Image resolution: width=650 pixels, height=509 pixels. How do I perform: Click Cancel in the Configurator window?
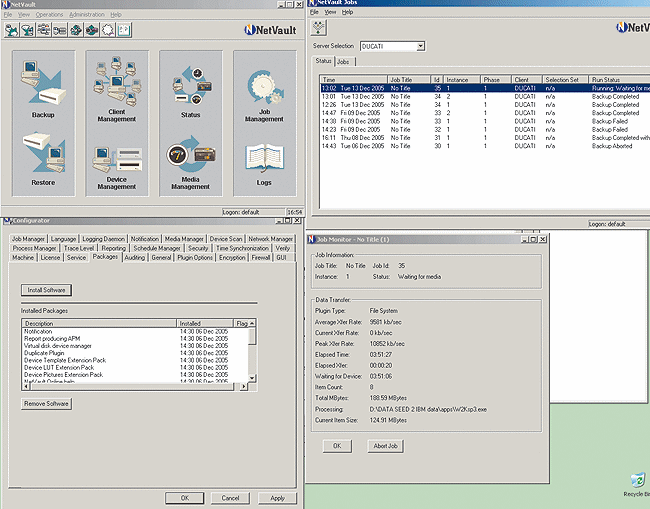click(230, 498)
